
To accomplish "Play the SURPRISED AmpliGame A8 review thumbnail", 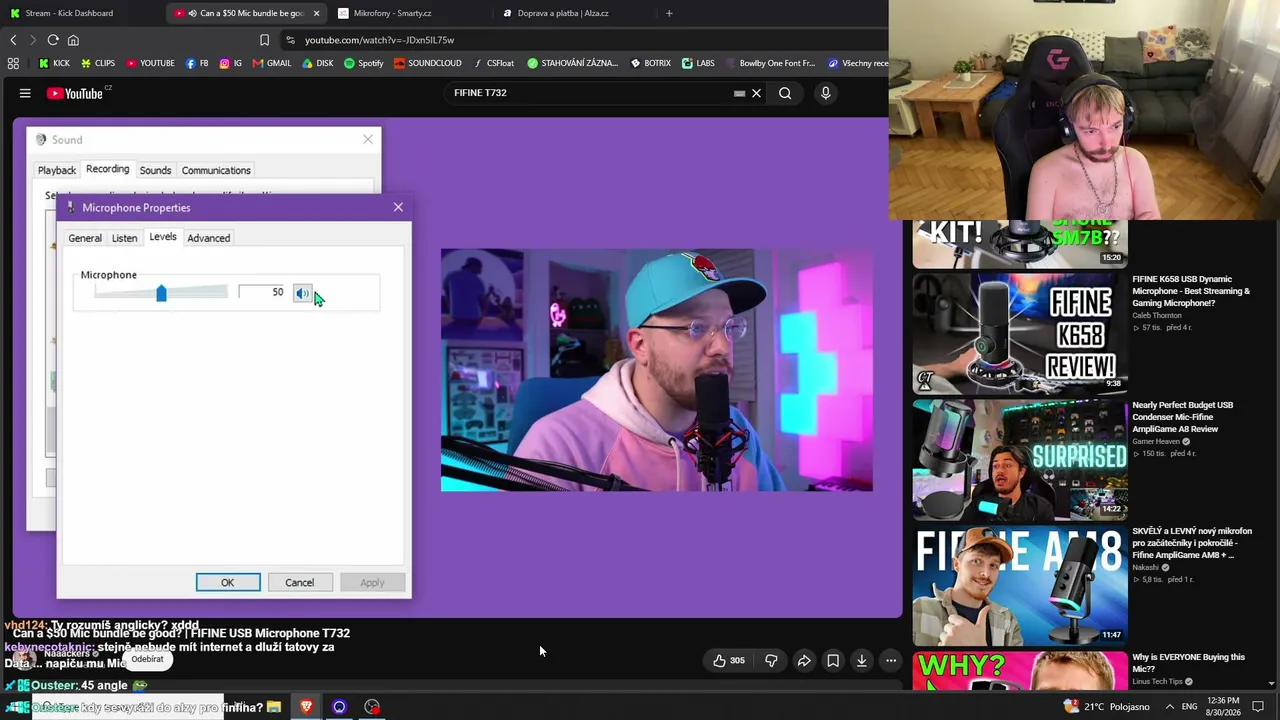I will (1020, 459).
